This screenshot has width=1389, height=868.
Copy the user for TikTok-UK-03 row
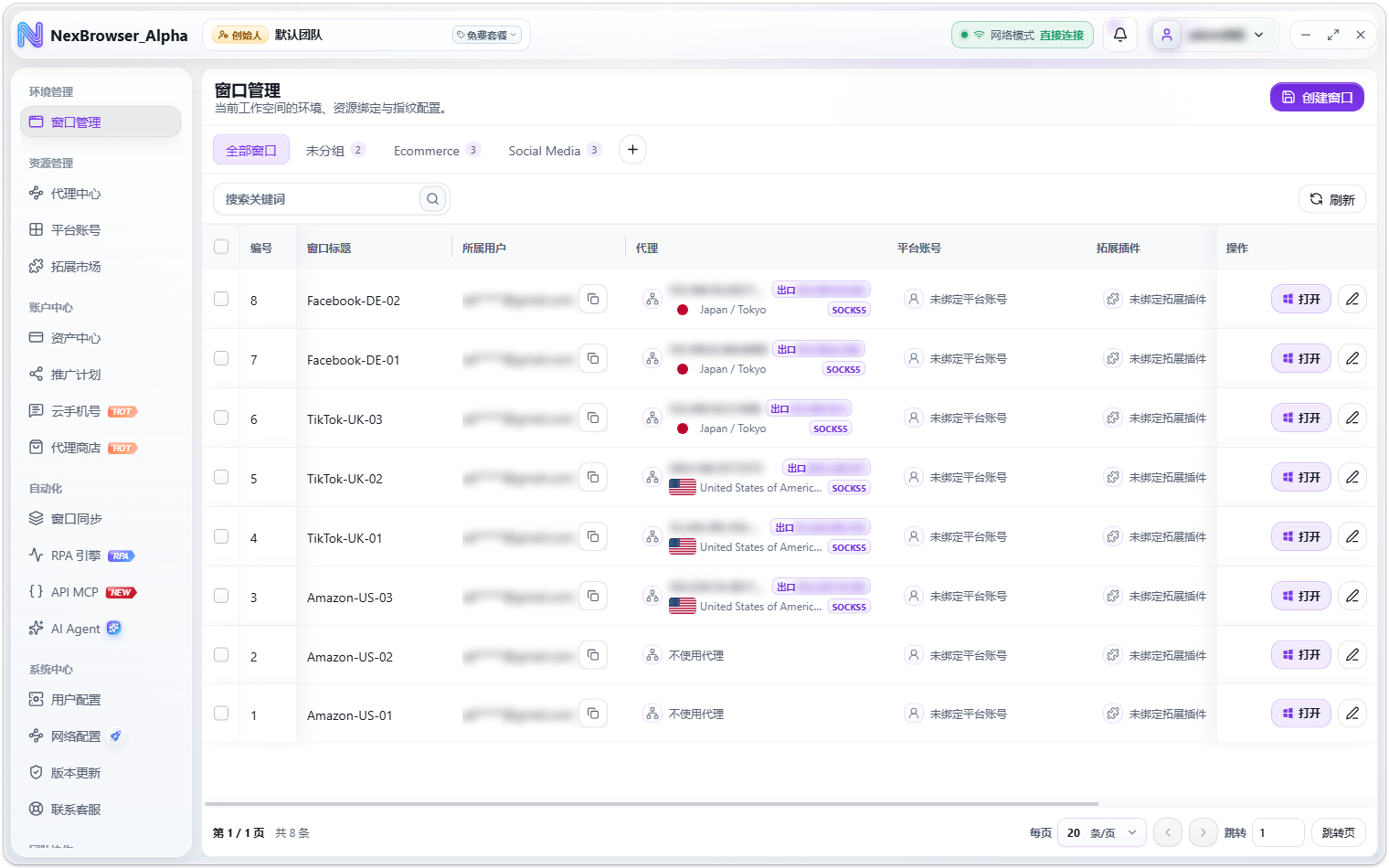point(593,418)
